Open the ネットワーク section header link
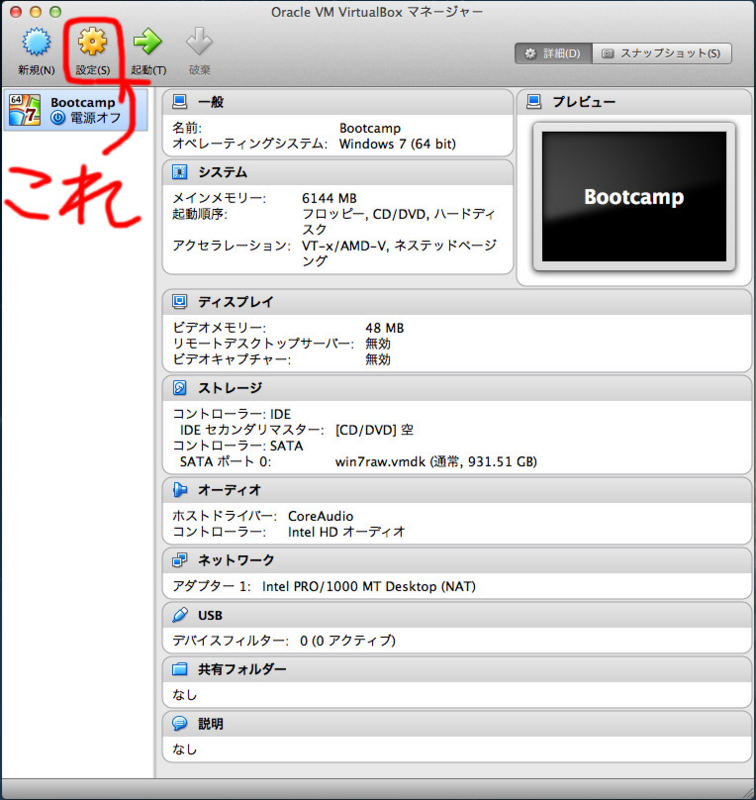The image size is (756, 800). 236,561
